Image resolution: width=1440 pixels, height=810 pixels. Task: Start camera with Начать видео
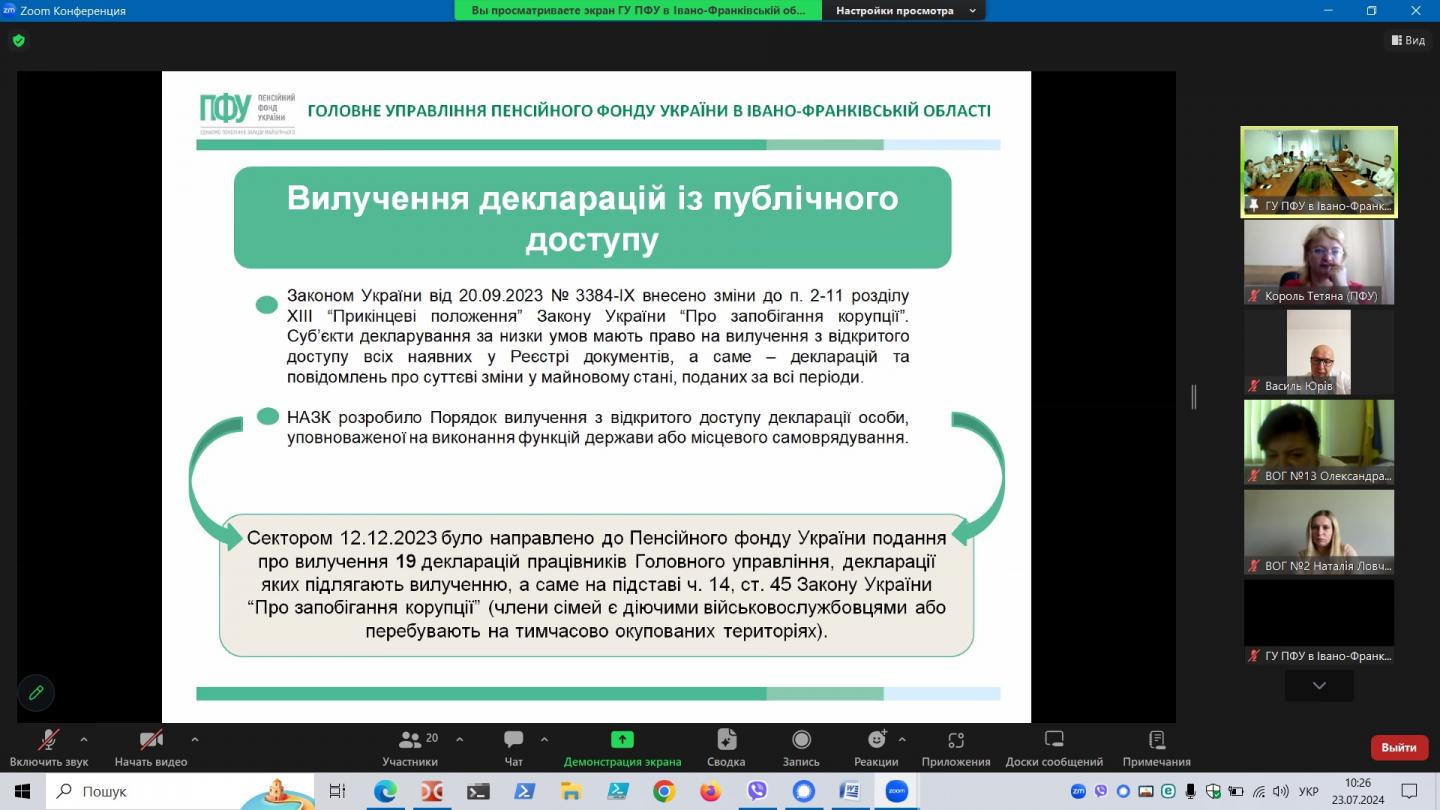click(x=151, y=748)
